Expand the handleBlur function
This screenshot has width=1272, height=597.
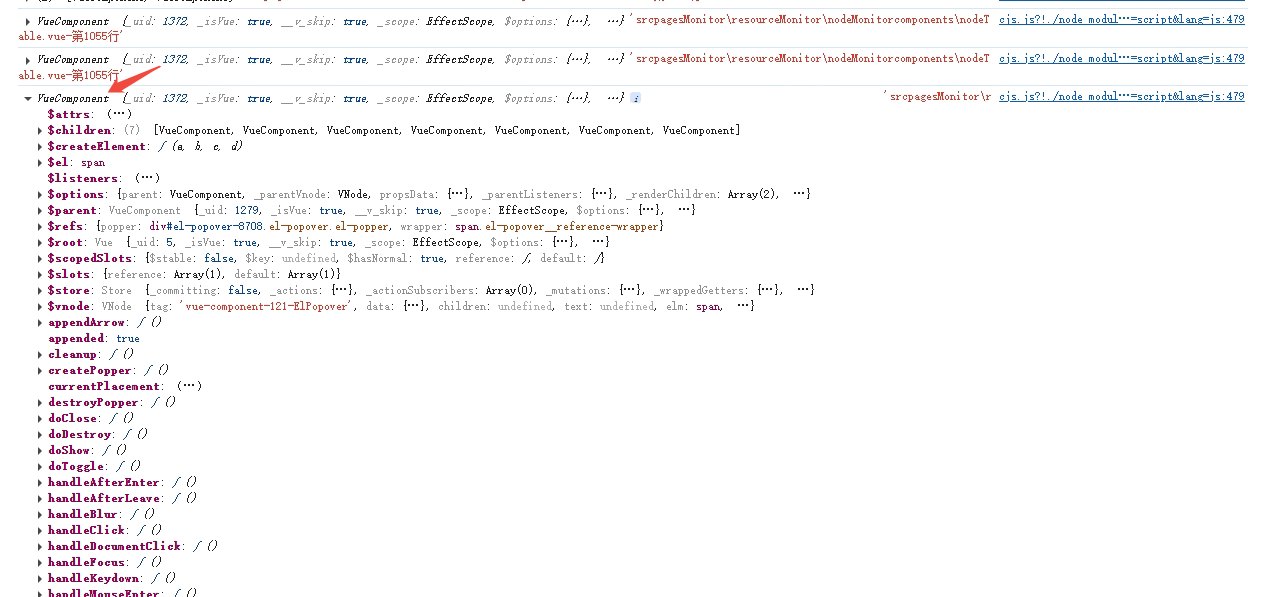(40, 514)
